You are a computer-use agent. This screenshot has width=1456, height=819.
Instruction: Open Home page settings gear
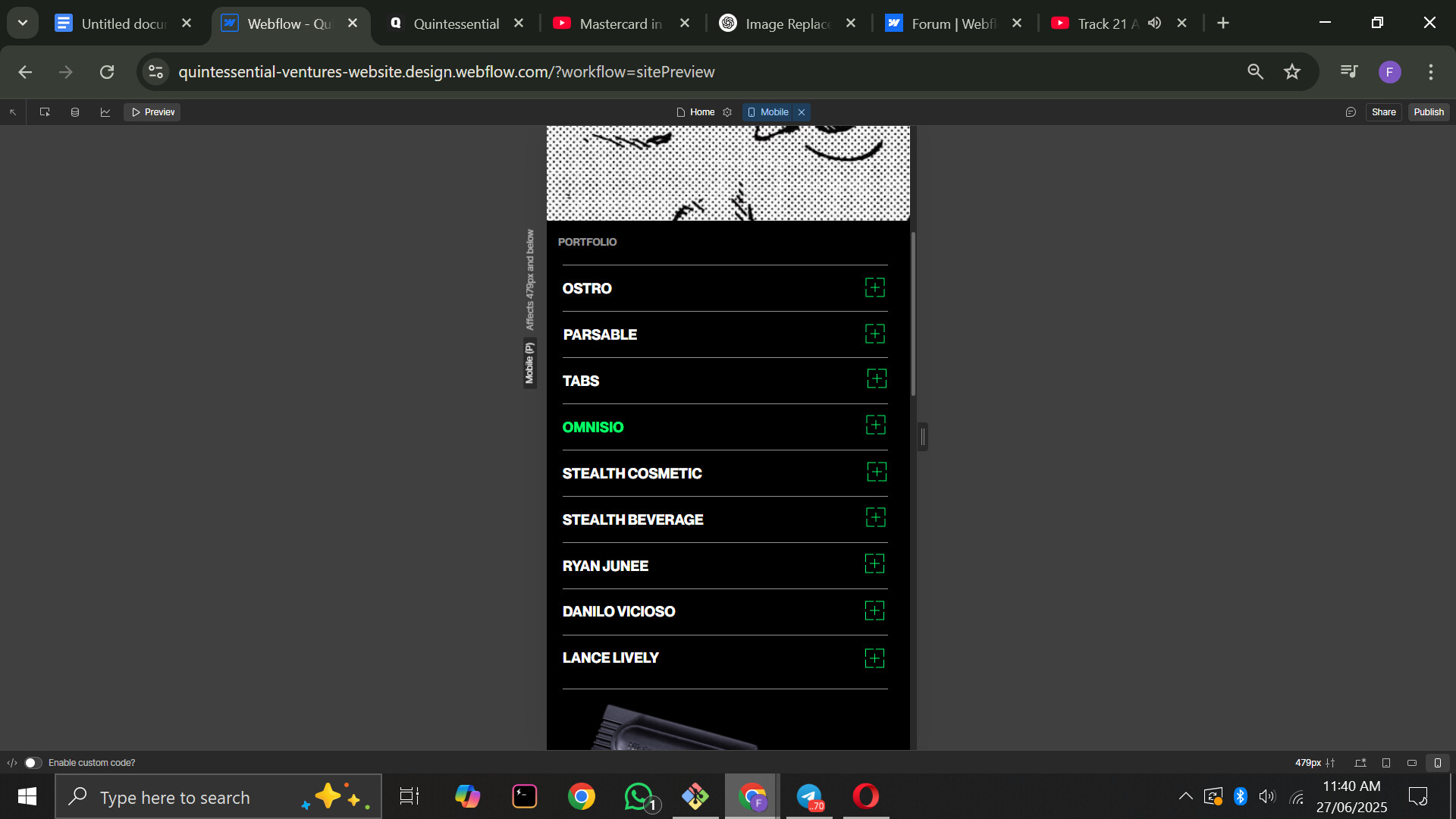727,112
